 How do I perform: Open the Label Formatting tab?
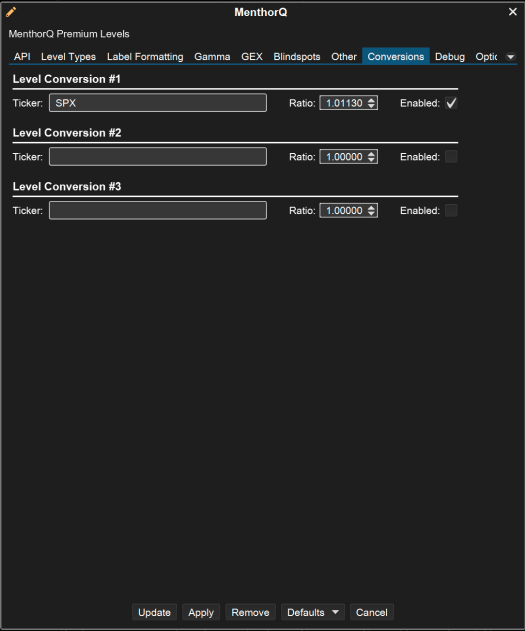[145, 57]
